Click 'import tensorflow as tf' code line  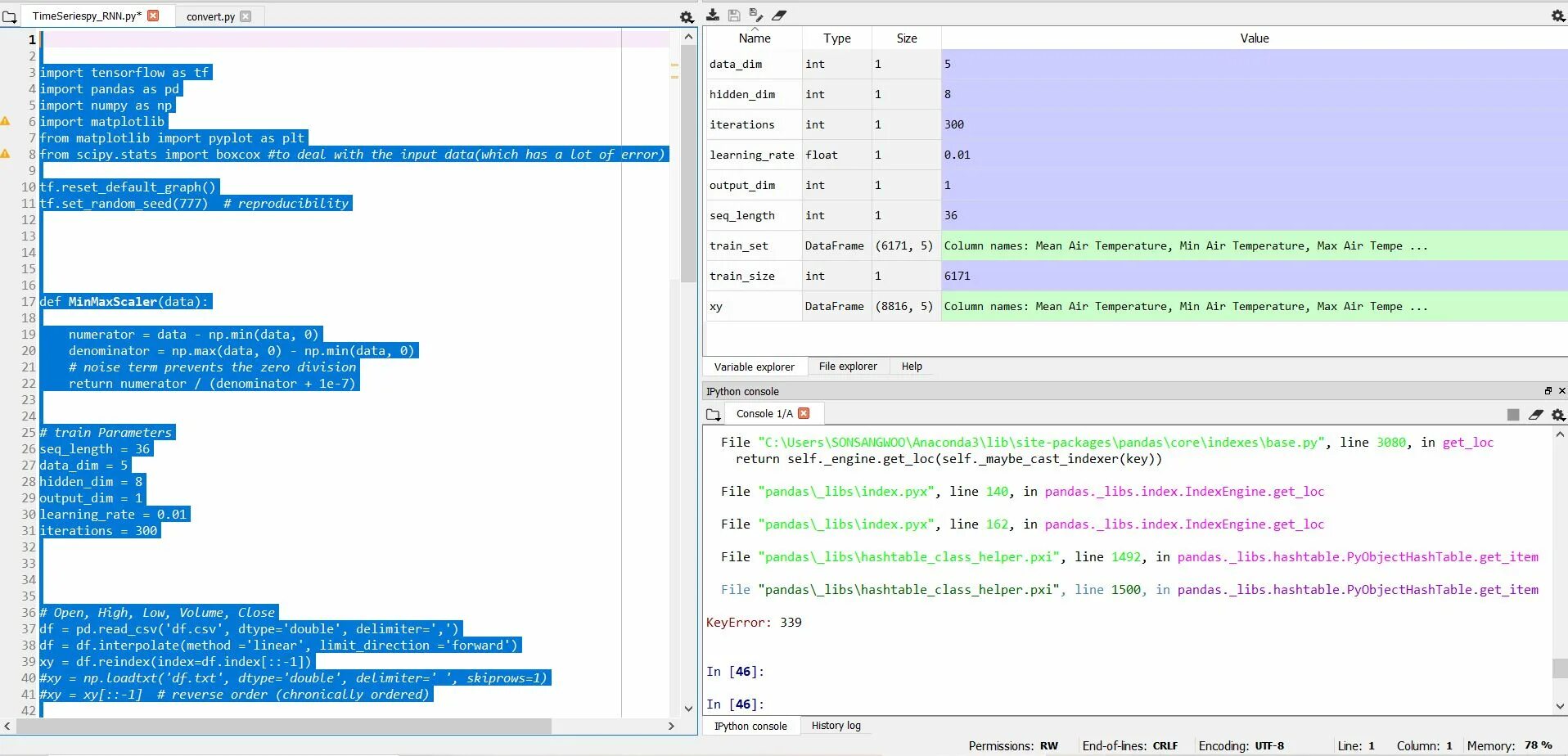tap(125, 72)
